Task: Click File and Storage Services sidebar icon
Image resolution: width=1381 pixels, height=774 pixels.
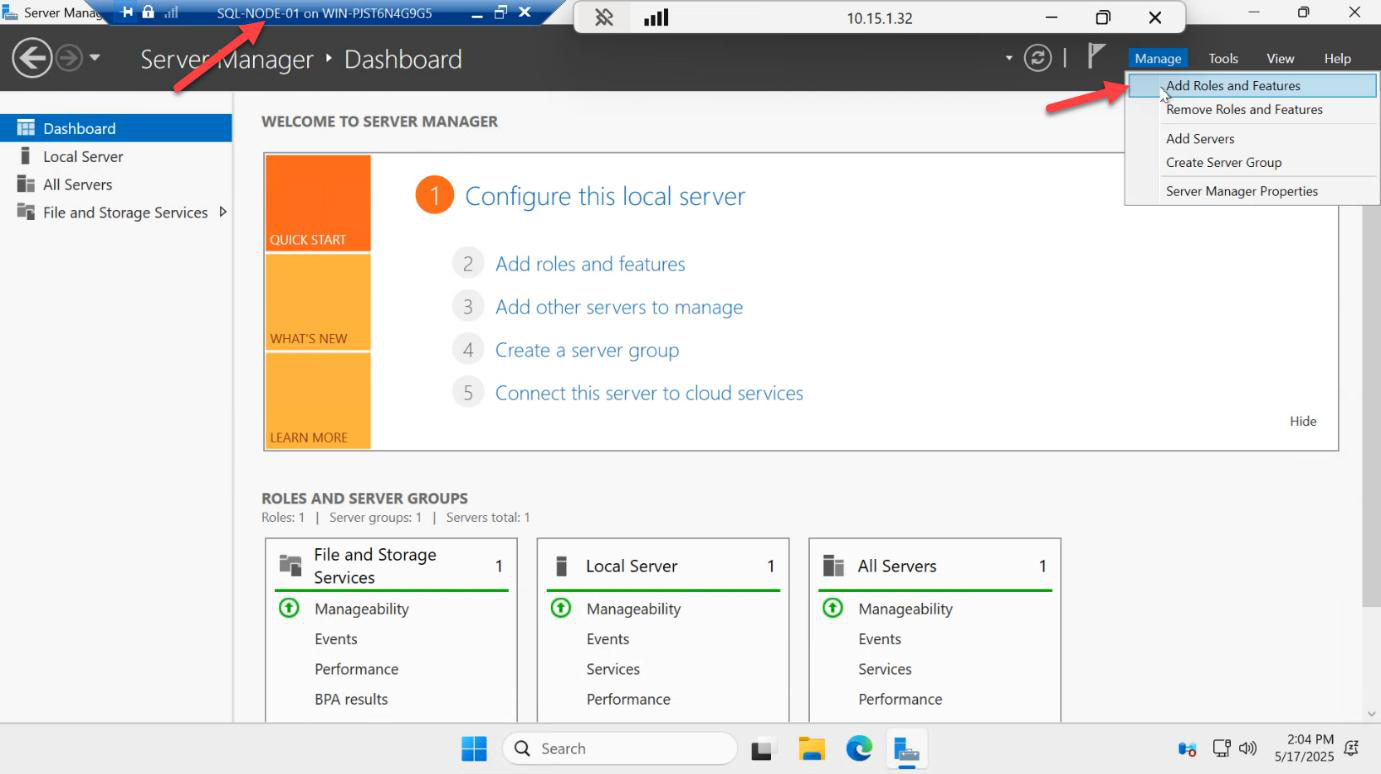Action: [26, 212]
